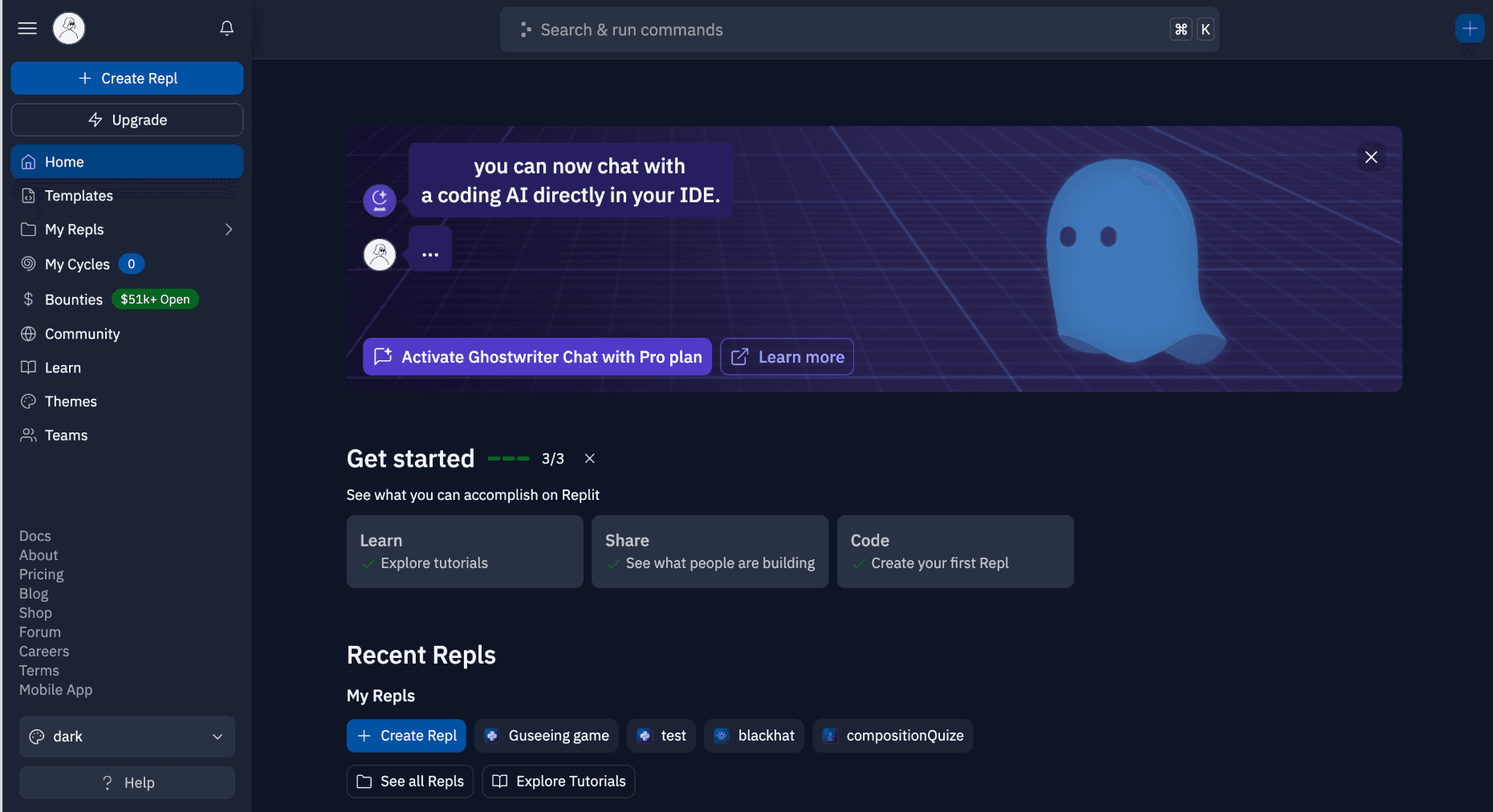The width and height of the screenshot is (1493, 812).
Task: Open the test repl
Action: pos(661,736)
